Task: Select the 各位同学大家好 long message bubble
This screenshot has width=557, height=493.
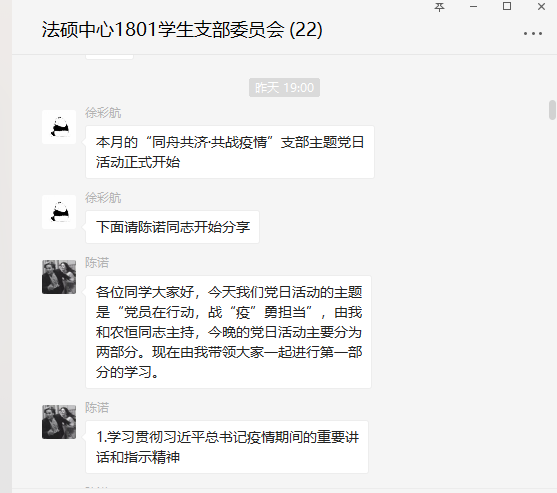Action: click(228, 332)
